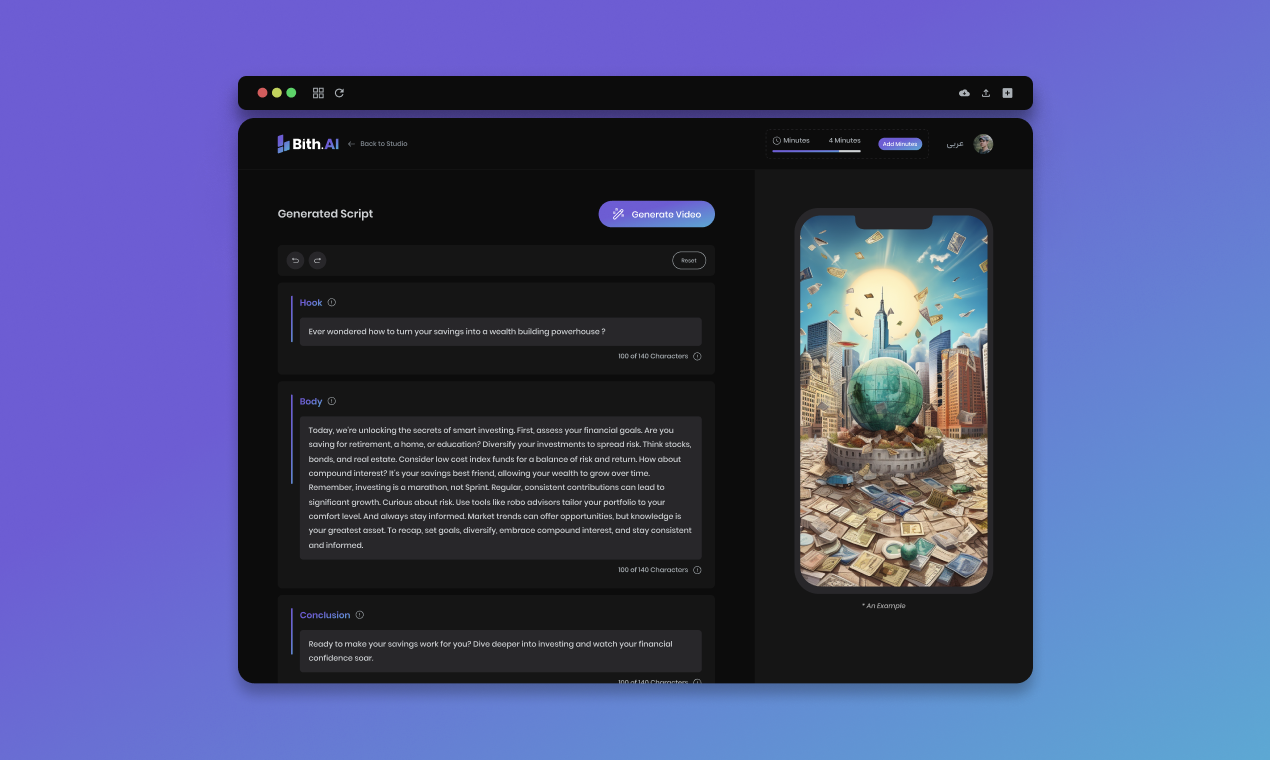Screen dimensions: 1270x760
Task: Open the info tooltip next to Body
Action: coord(331,401)
